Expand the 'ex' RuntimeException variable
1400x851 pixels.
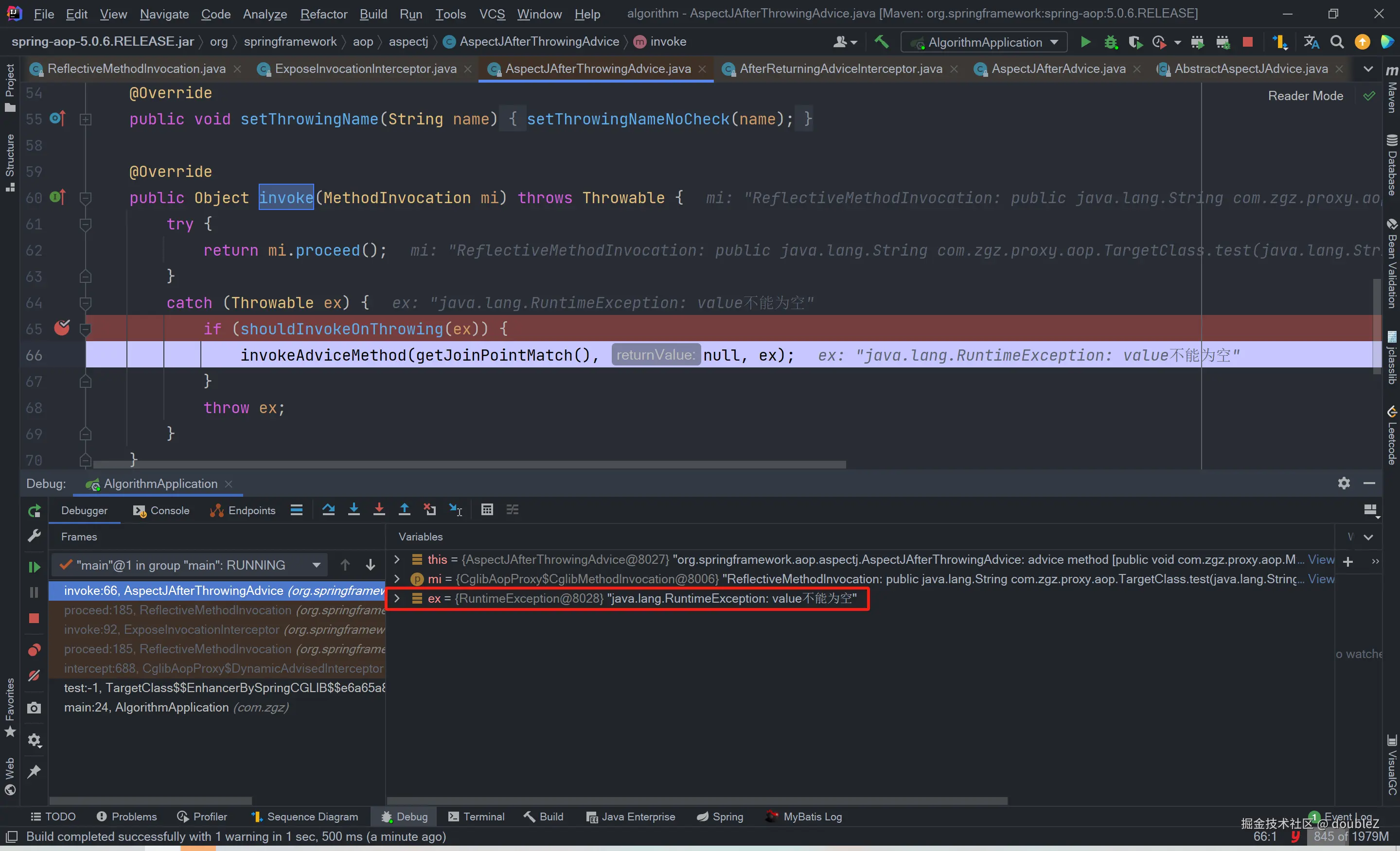coord(397,598)
